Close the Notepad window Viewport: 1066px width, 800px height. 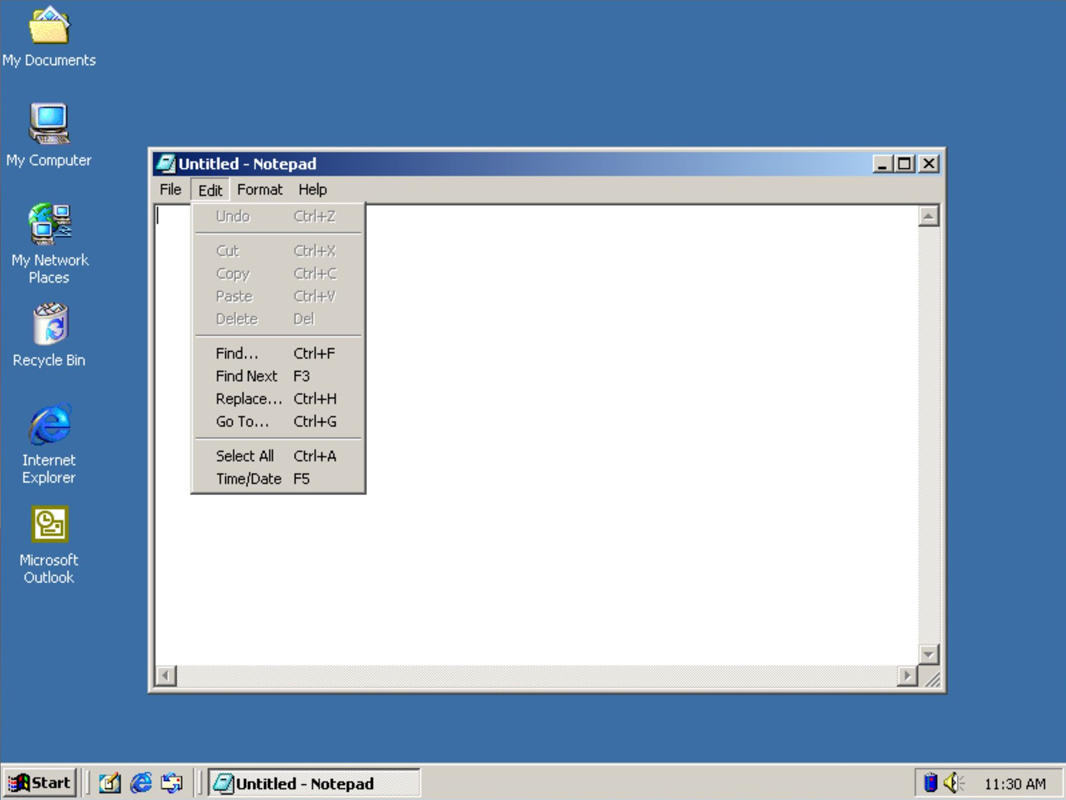929,164
